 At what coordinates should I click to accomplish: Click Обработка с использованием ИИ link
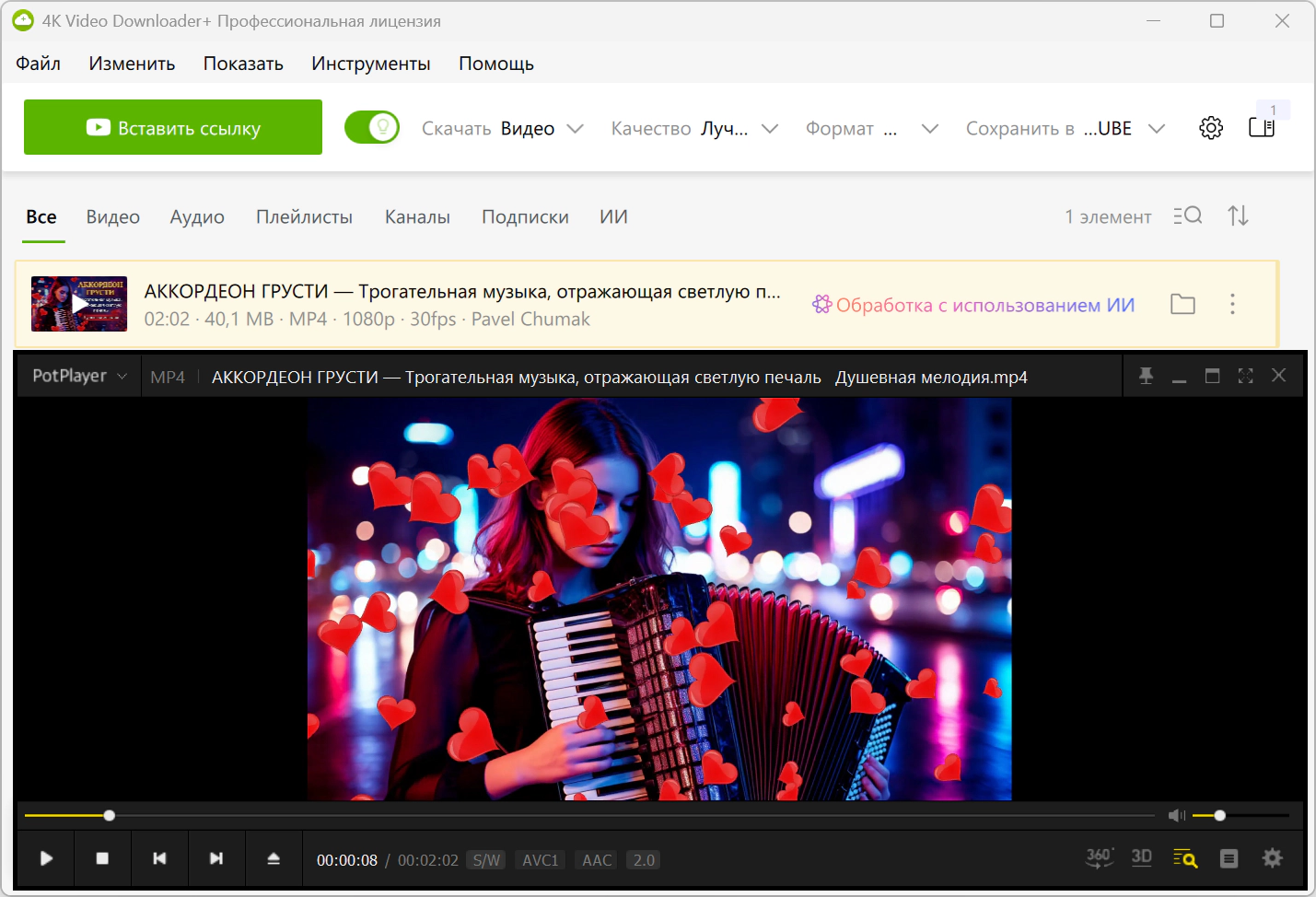click(x=973, y=305)
